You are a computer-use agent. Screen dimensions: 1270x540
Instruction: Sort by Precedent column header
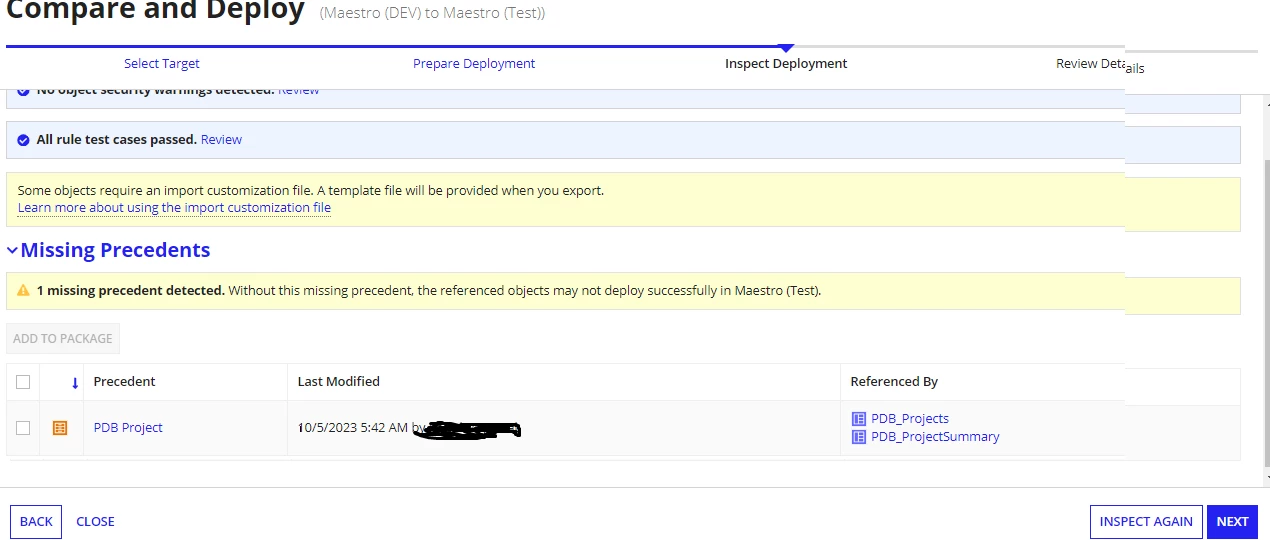(125, 382)
